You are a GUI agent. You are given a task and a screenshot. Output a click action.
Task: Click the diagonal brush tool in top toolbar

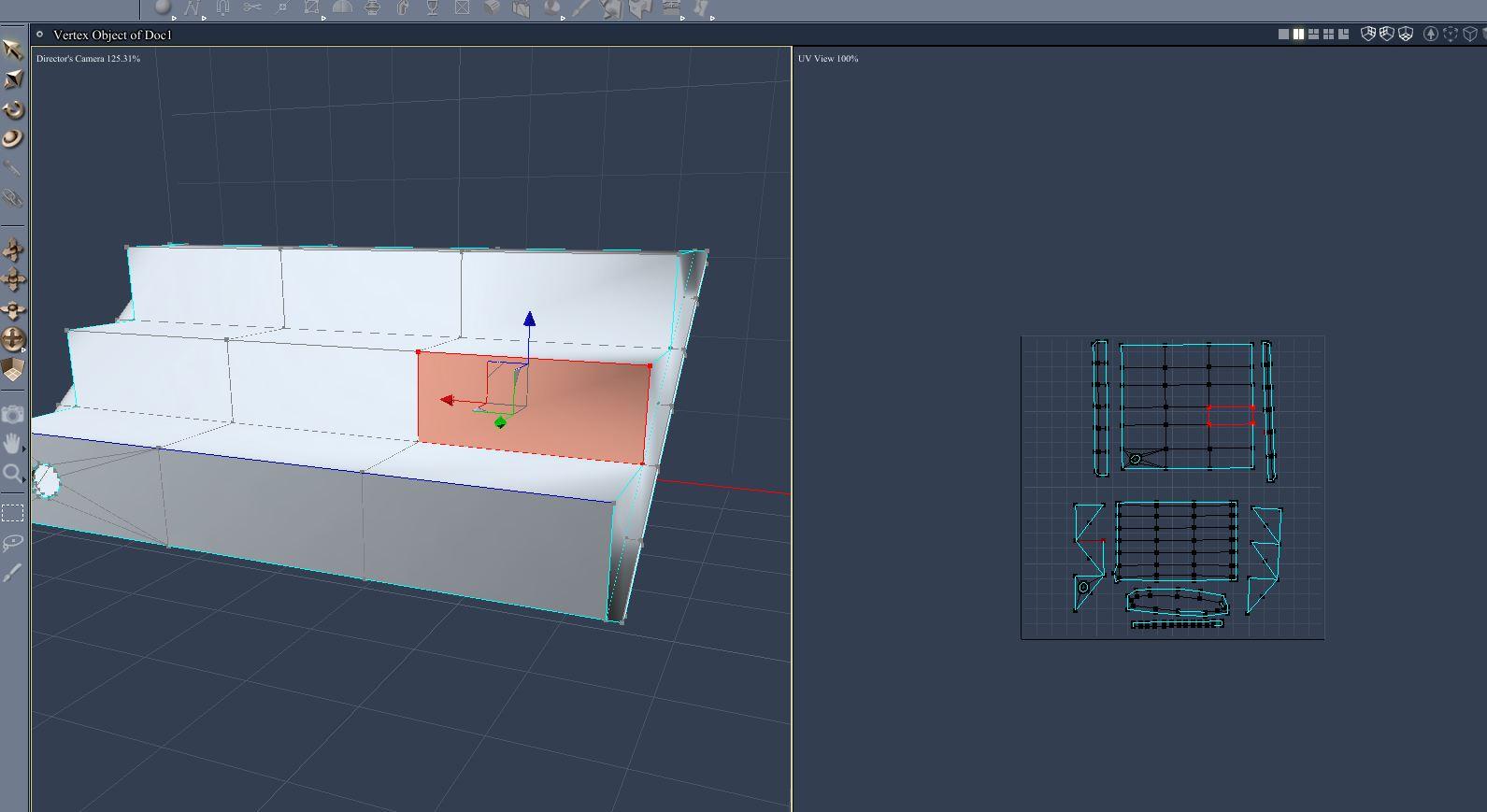tap(581, 8)
